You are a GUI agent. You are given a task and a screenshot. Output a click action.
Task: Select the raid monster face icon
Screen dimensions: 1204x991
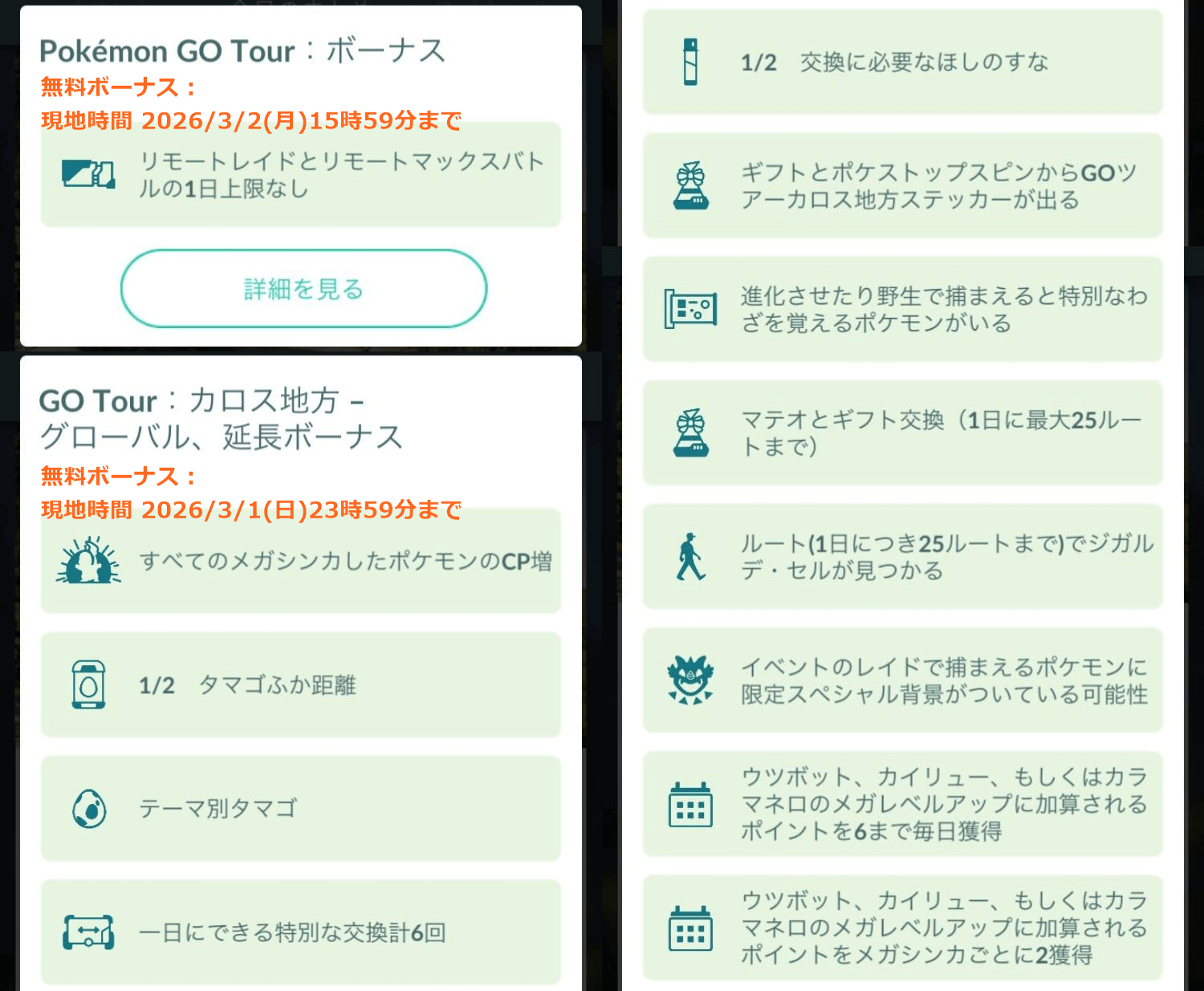coord(690,680)
